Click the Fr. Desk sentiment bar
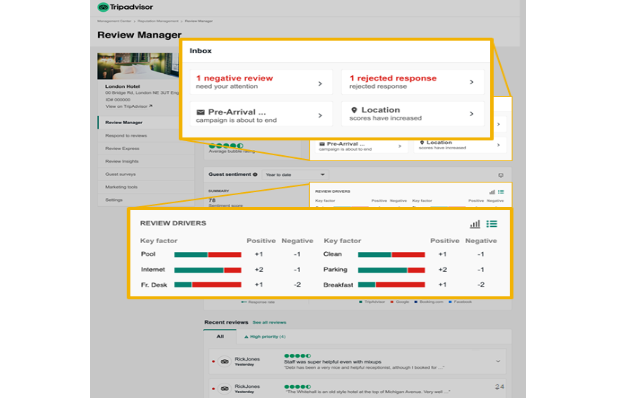 (208, 285)
